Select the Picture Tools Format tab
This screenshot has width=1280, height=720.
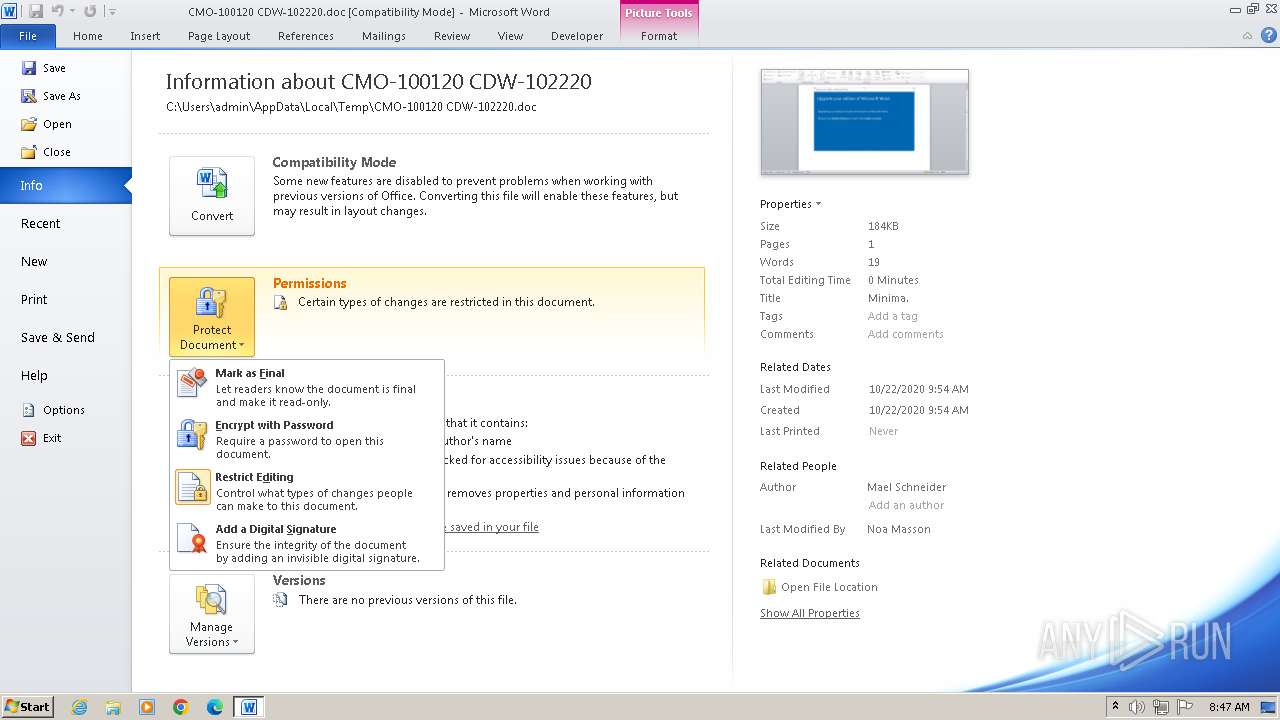click(x=659, y=36)
